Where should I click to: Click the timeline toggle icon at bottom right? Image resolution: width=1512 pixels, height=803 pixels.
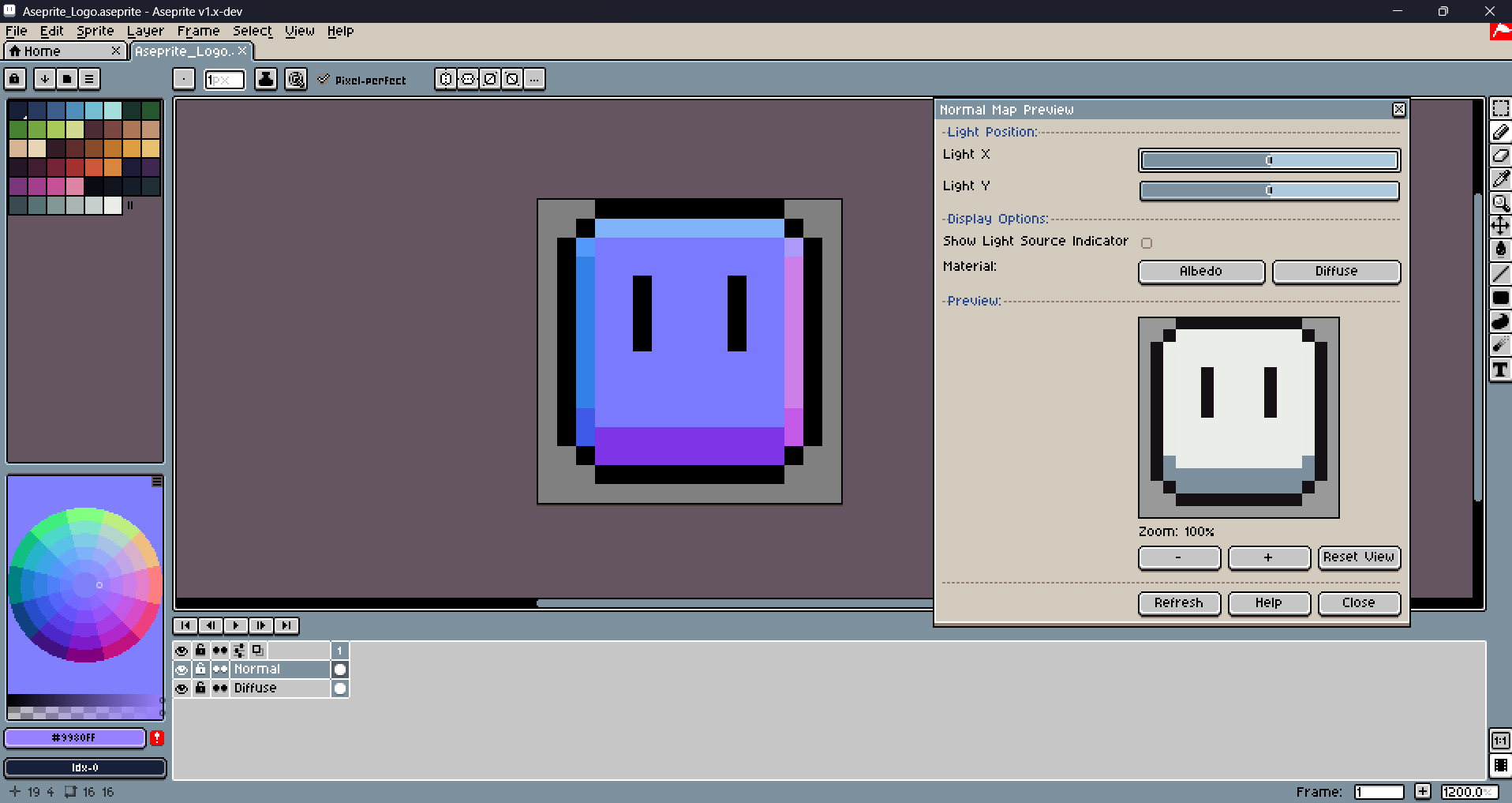[x=1500, y=765]
